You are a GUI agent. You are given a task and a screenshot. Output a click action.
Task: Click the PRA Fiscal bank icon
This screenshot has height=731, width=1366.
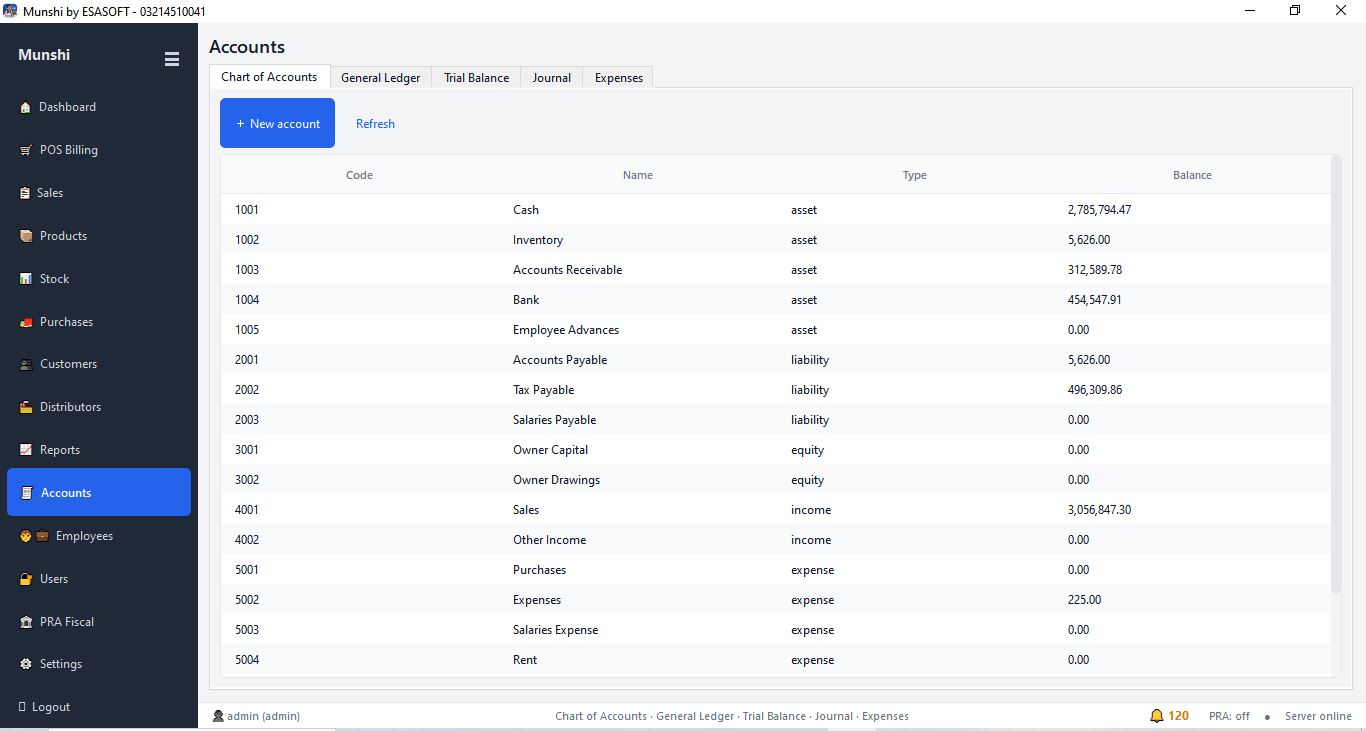pos(26,622)
